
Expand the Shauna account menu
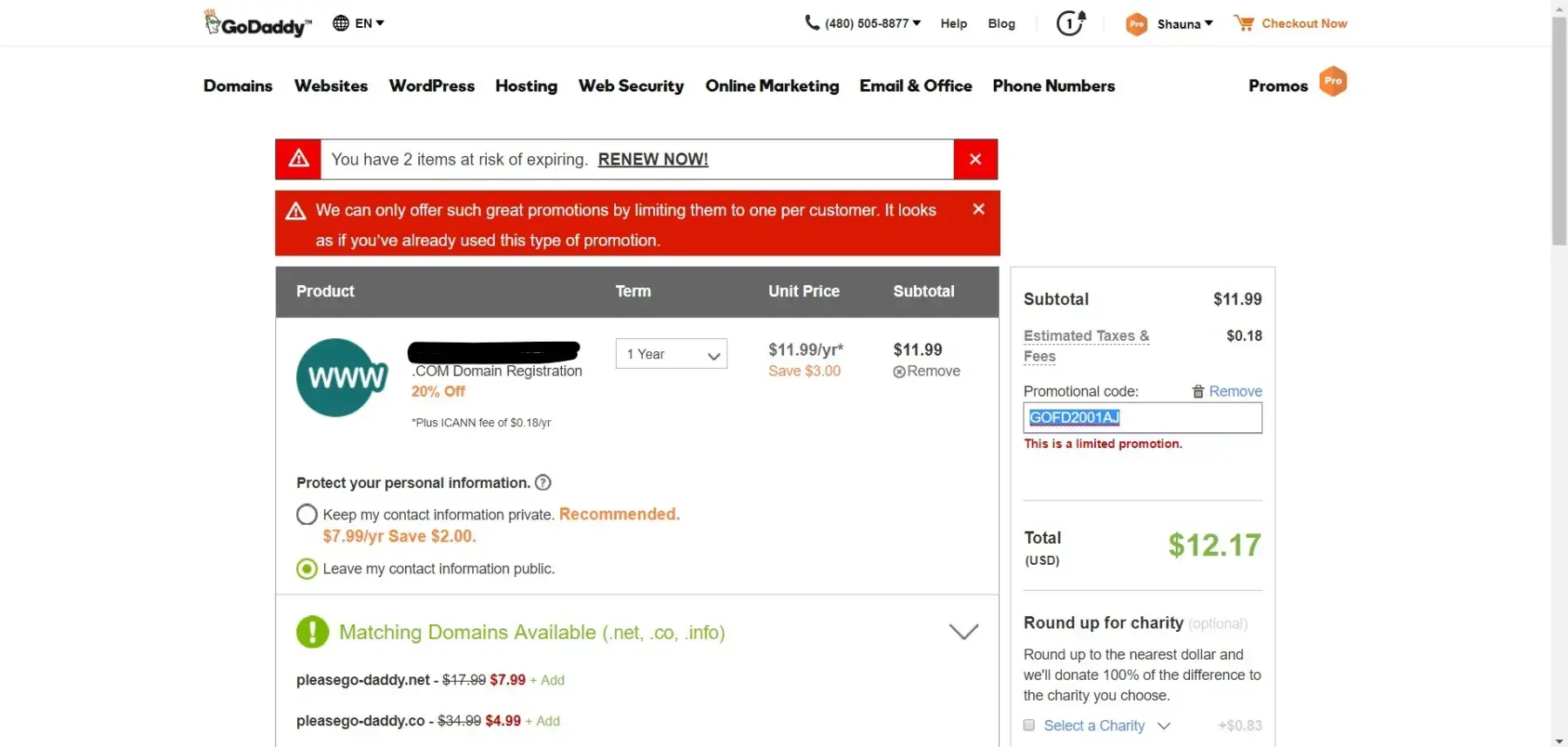pos(1184,24)
